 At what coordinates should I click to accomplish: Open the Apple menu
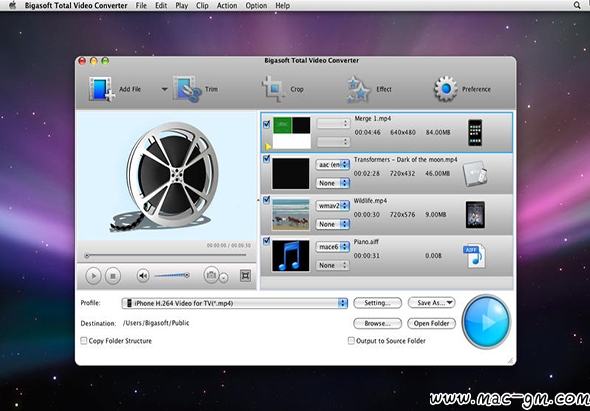point(12,6)
